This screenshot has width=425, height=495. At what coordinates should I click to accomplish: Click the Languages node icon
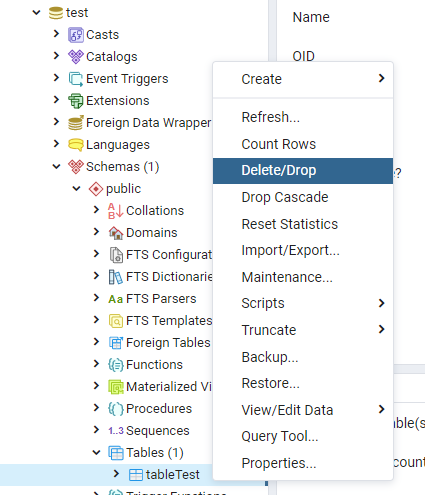(76, 145)
